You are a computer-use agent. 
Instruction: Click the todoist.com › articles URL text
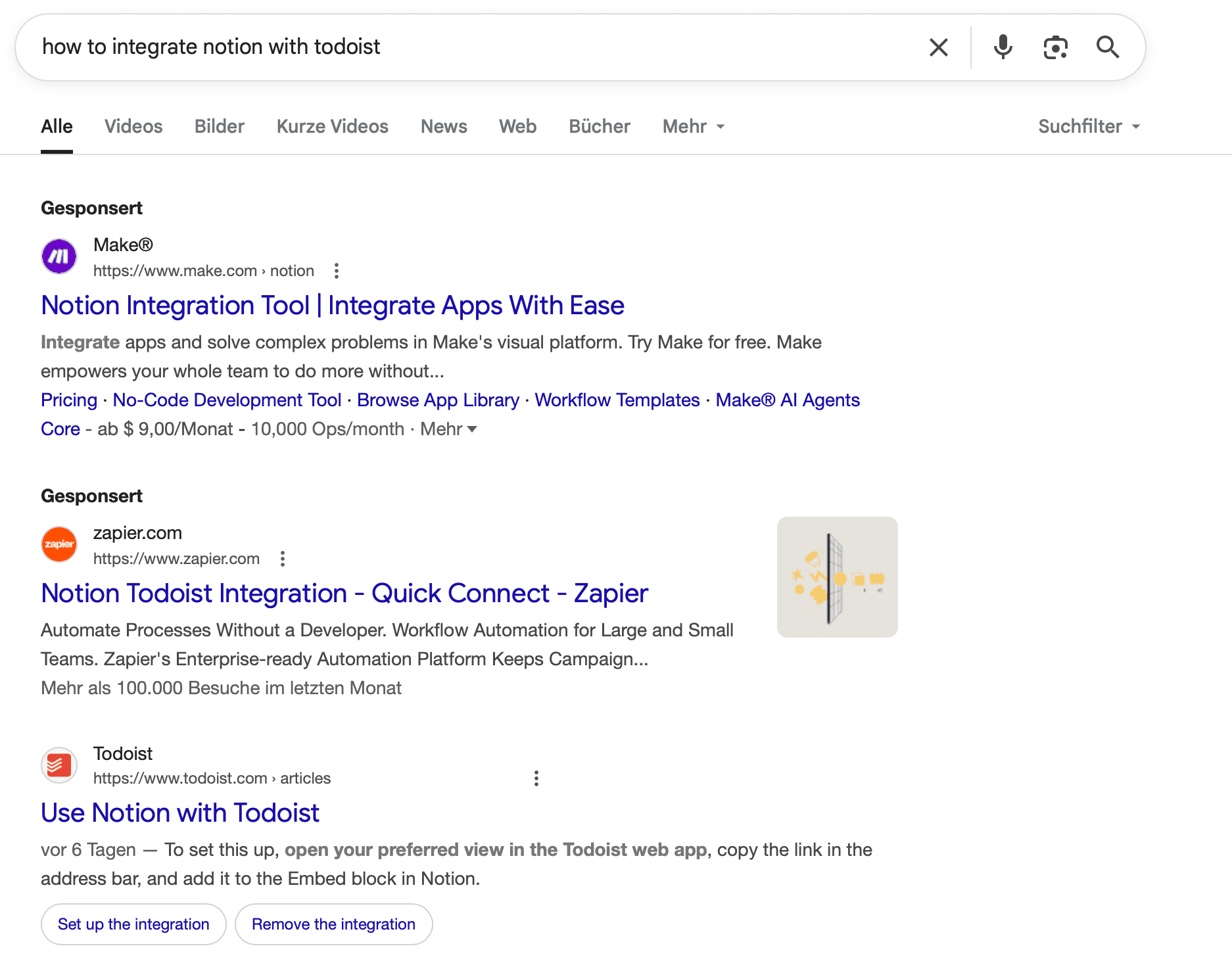[x=212, y=778]
